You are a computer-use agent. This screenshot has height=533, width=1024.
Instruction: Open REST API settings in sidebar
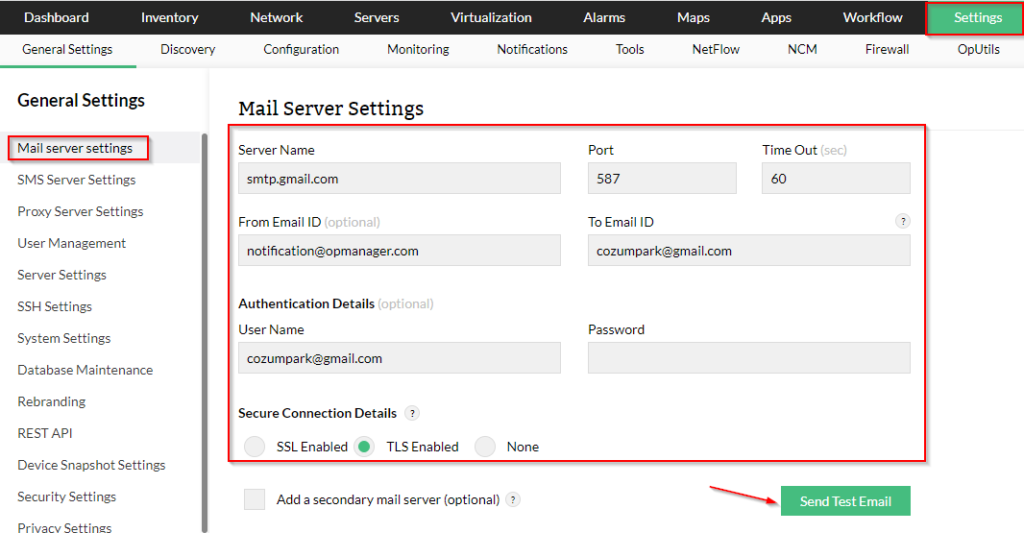pos(45,433)
